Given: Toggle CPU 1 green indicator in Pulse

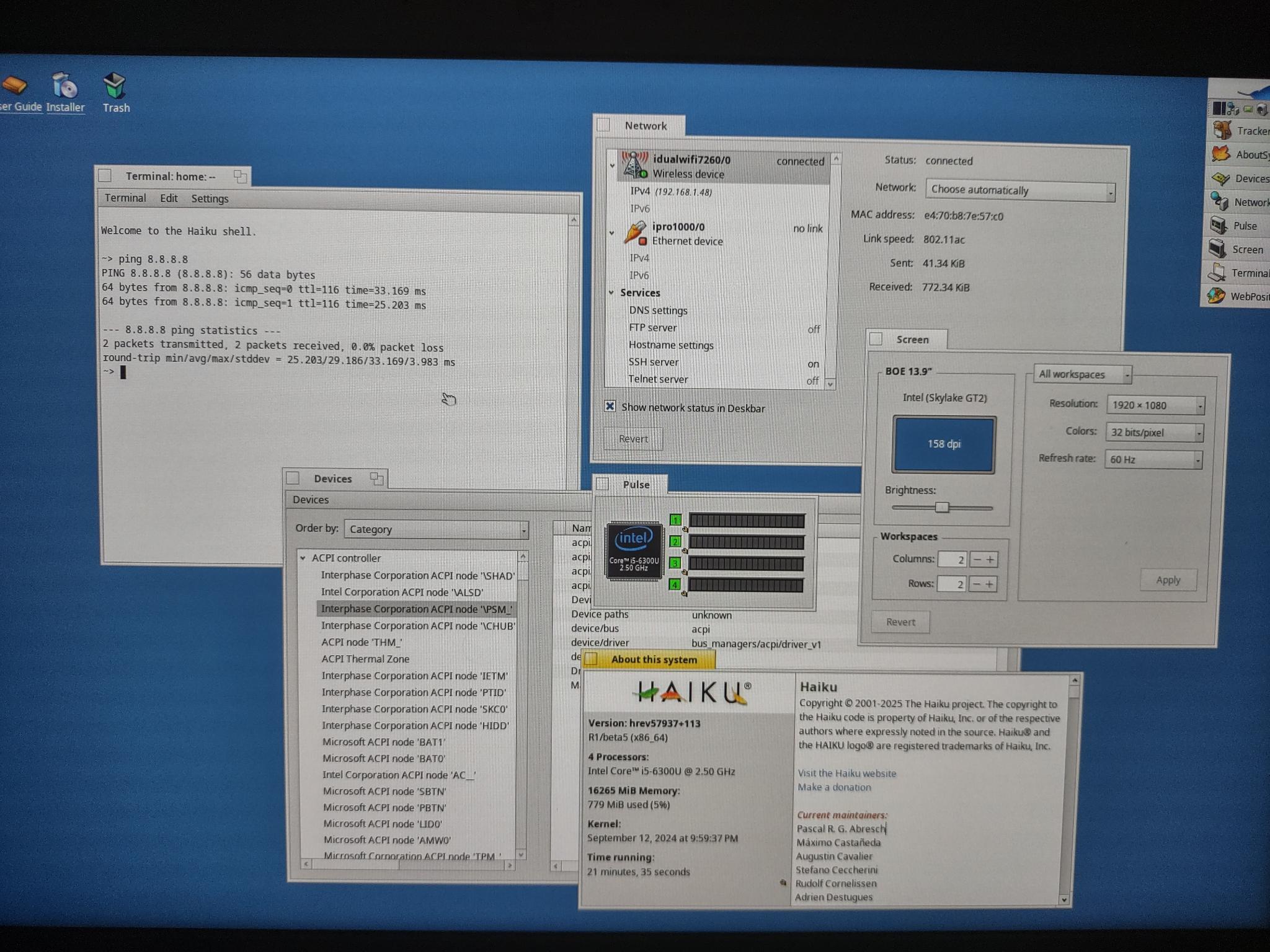Looking at the screenshot, I should 676,520.
